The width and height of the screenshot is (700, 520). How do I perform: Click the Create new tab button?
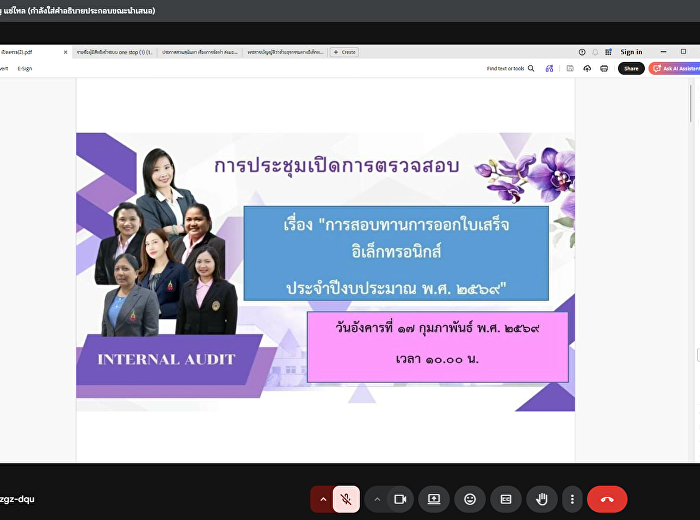tap(345, 52)
